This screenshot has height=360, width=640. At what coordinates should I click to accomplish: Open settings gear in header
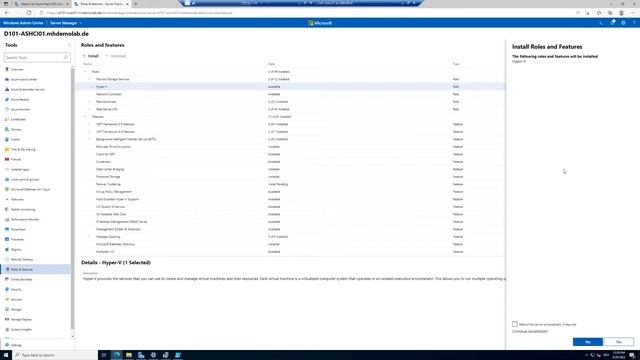point(623,23)
